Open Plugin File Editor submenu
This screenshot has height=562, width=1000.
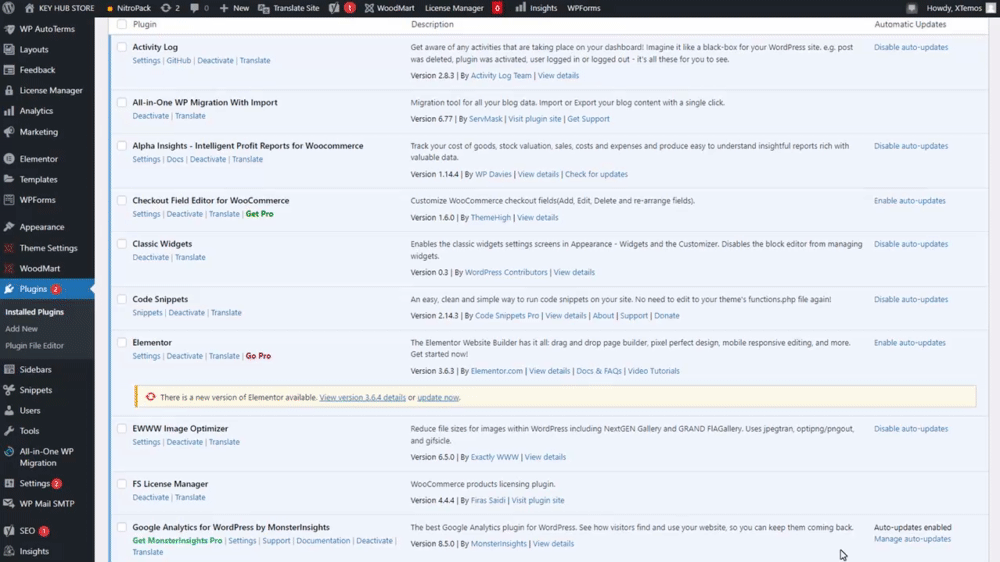pos(34,345)
